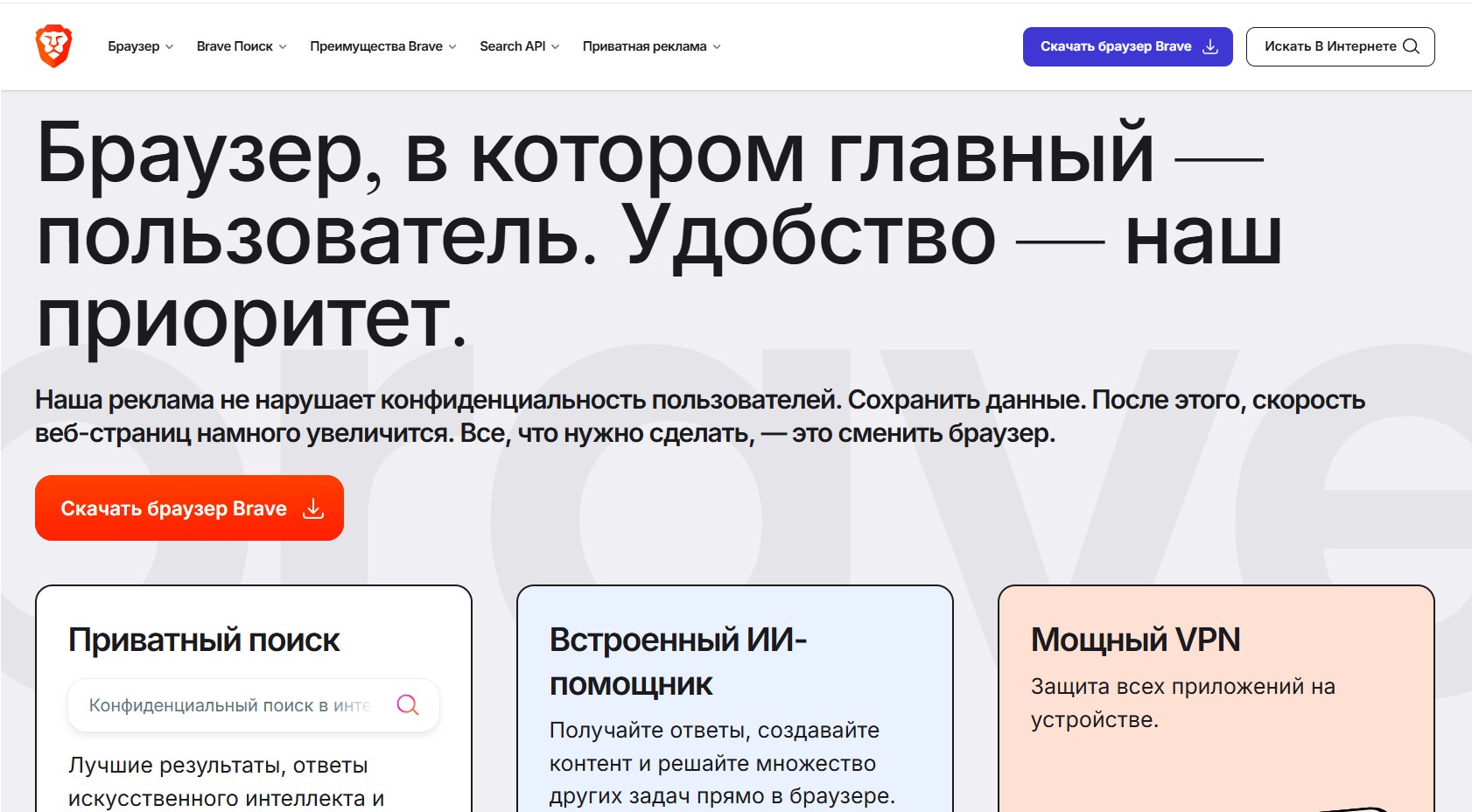Open the "Приватная реклама" dropdown
1472x812 pixels.
tap(716, 46)
